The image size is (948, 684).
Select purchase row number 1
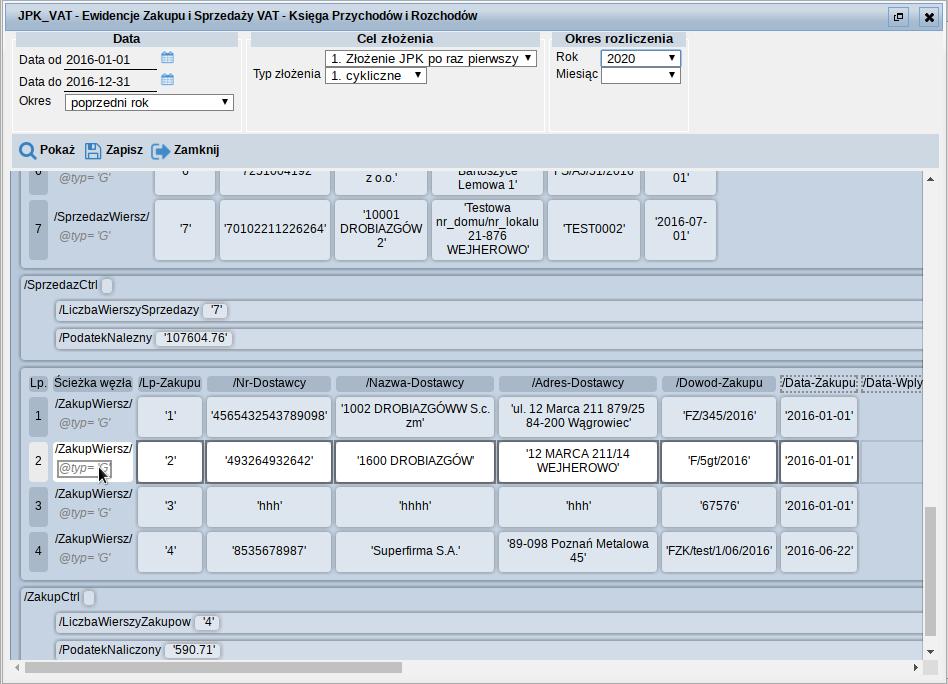(39, 416)
